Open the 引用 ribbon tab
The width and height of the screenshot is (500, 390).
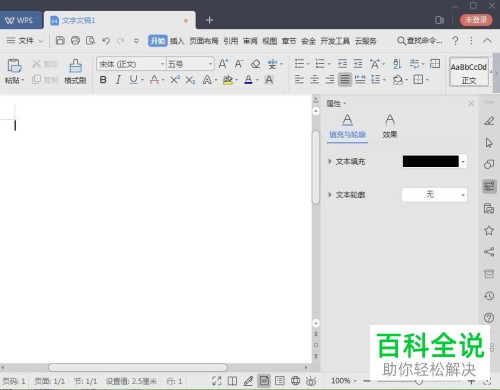[230, 41]
